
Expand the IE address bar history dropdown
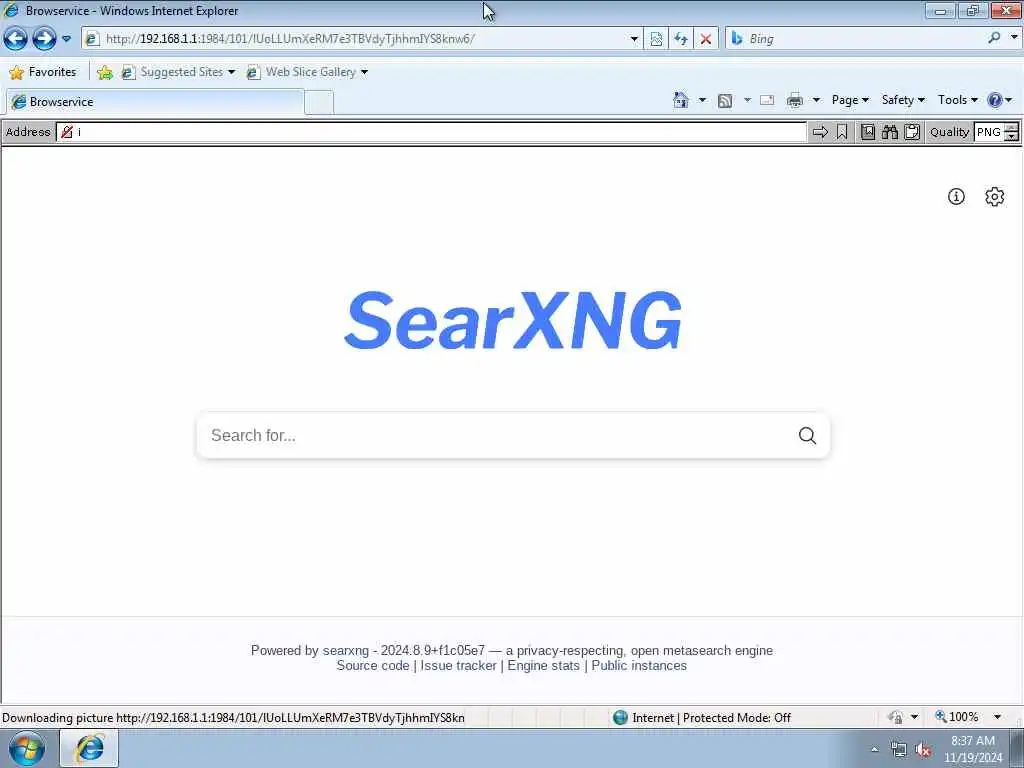tap(633, 39)
